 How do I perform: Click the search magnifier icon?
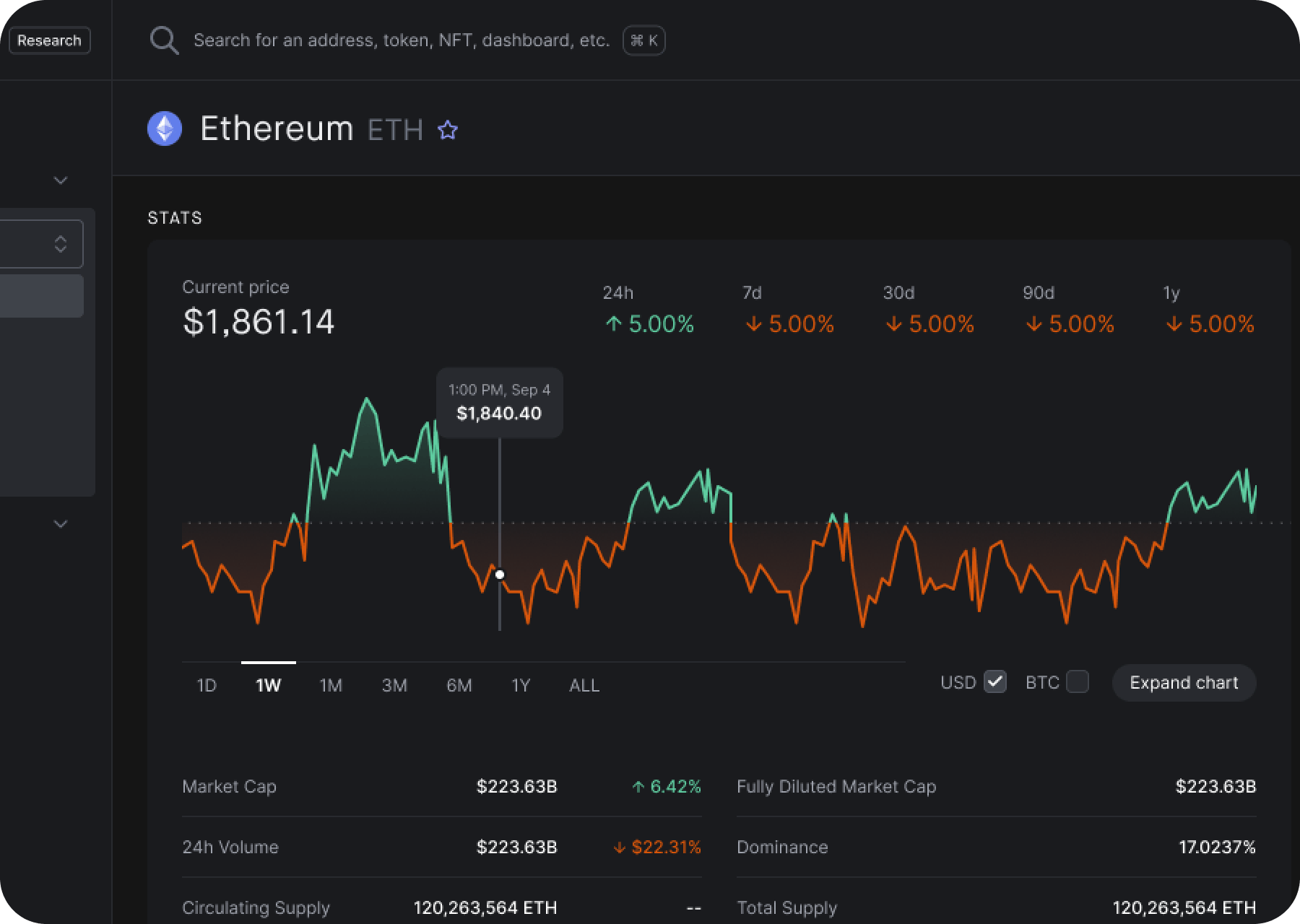coord(165,40)
